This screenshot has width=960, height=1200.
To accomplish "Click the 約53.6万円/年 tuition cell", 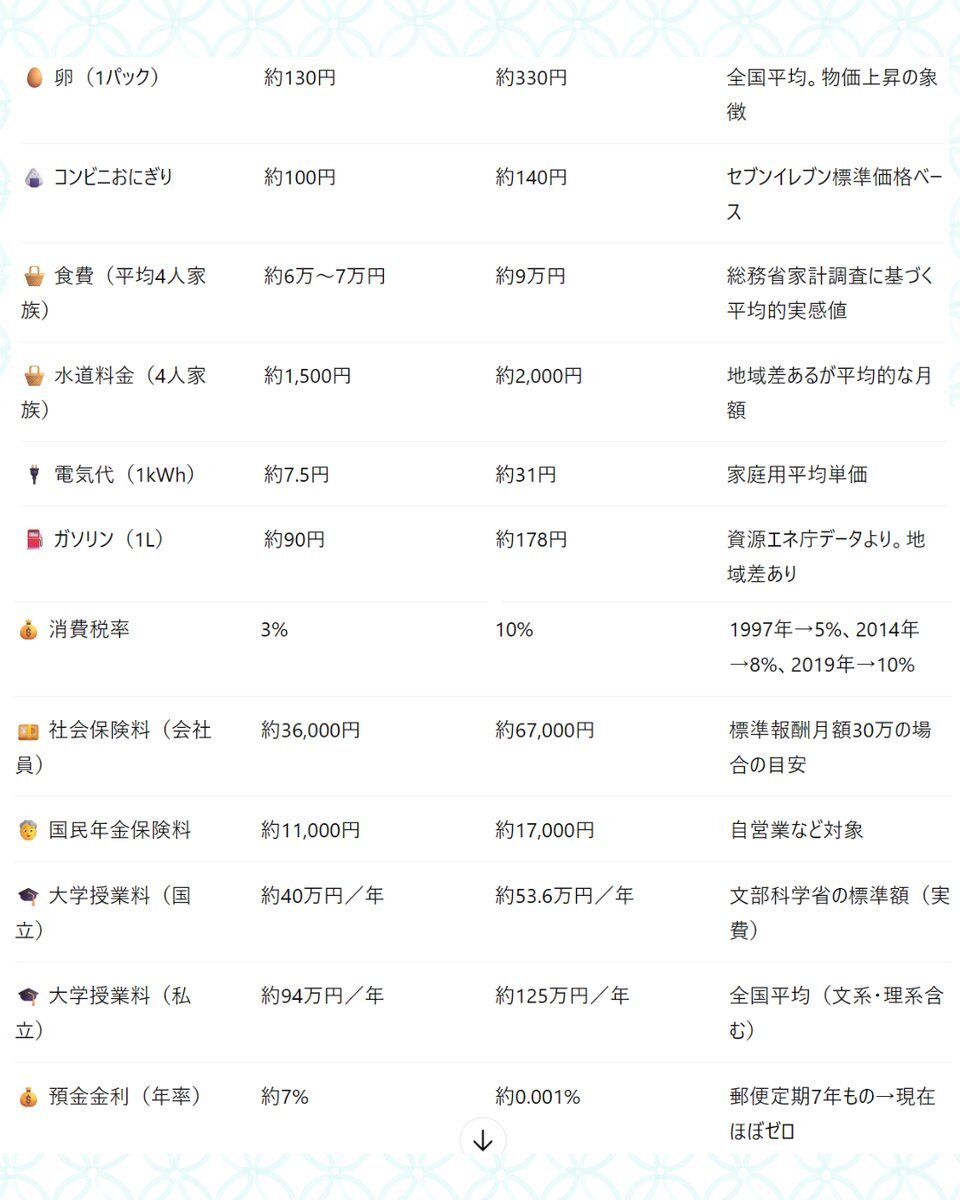I will point(564,896).
